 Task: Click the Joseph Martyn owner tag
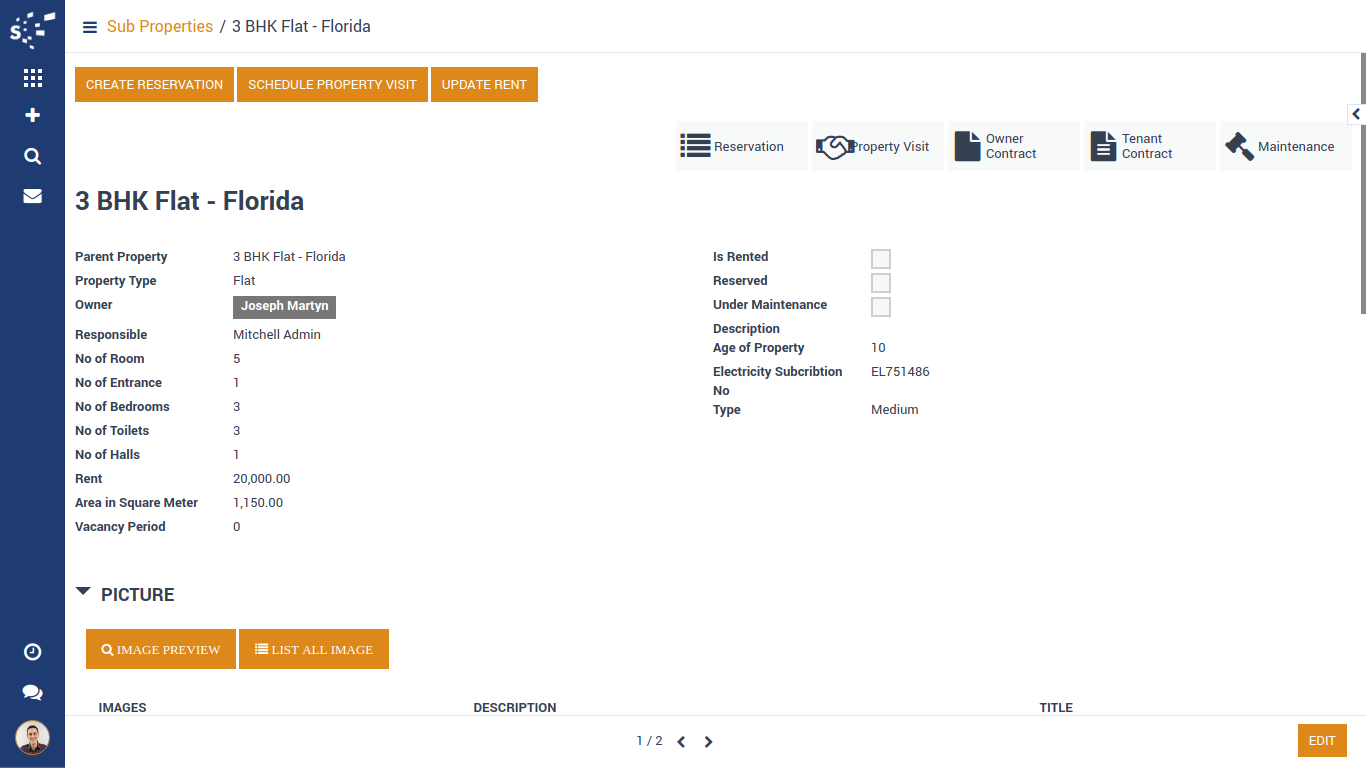coord(284,307)
